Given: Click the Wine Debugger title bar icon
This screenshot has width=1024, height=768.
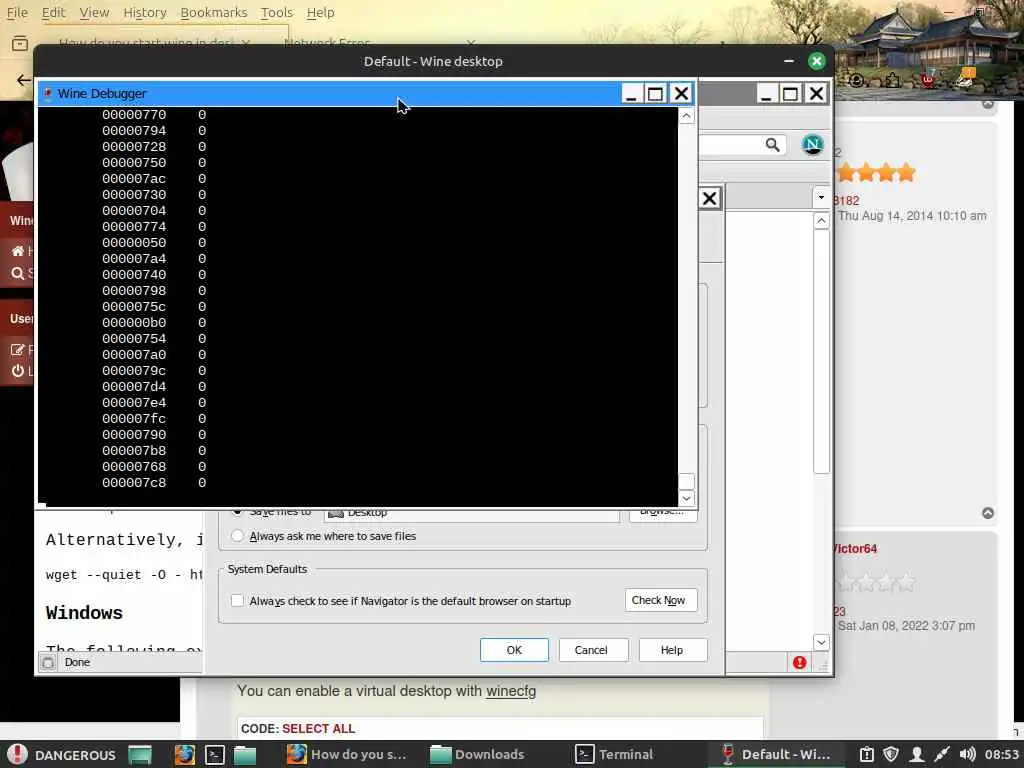Looking at the screenshot, I should (48, 93).
